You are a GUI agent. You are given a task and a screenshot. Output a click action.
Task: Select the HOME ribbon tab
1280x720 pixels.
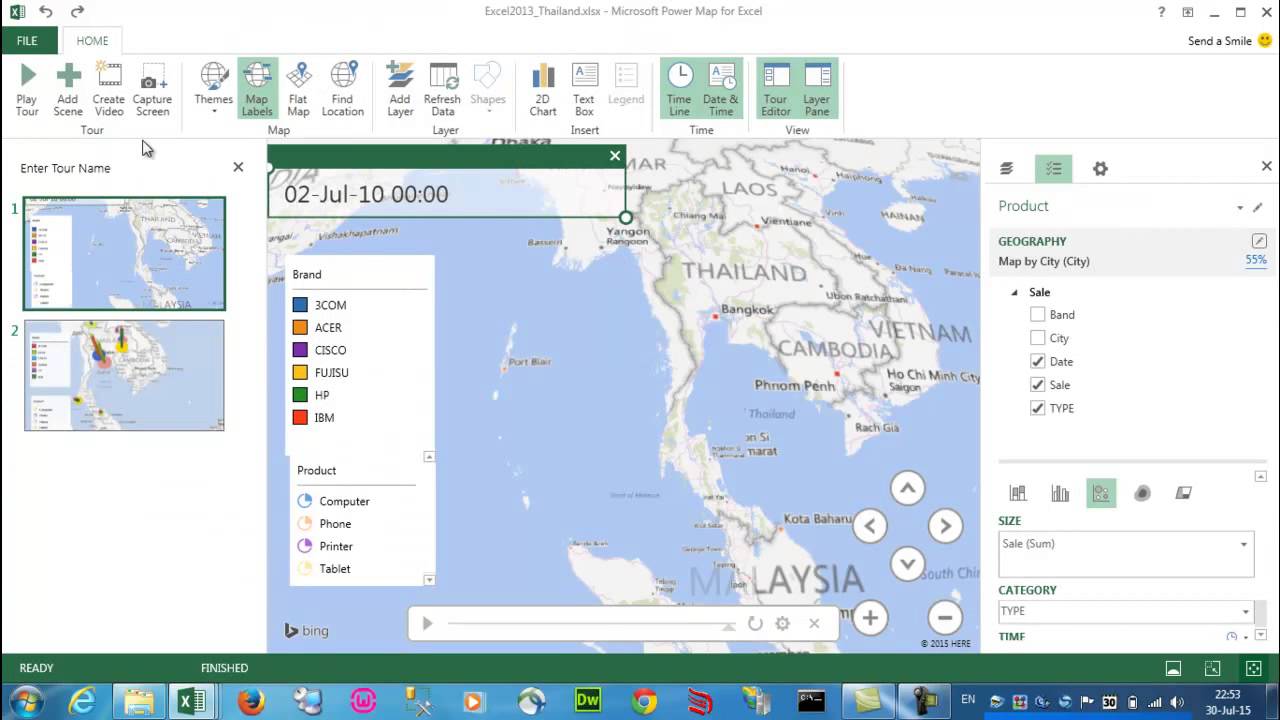click(92, 41)
